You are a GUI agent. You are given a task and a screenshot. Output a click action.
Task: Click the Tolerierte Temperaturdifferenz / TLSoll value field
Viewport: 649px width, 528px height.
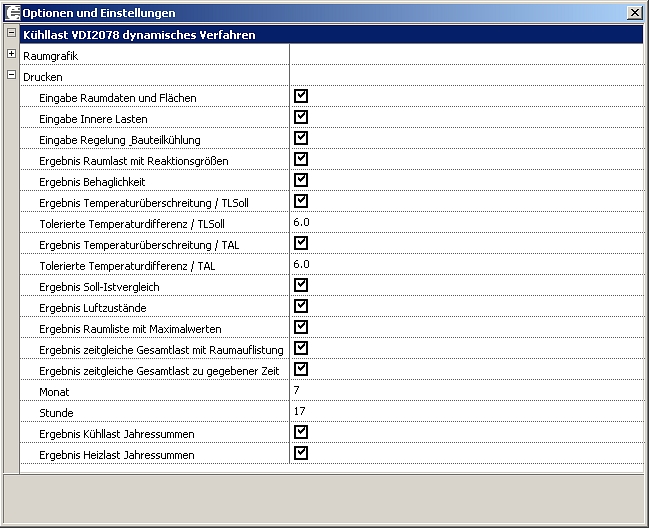point(465,223)
